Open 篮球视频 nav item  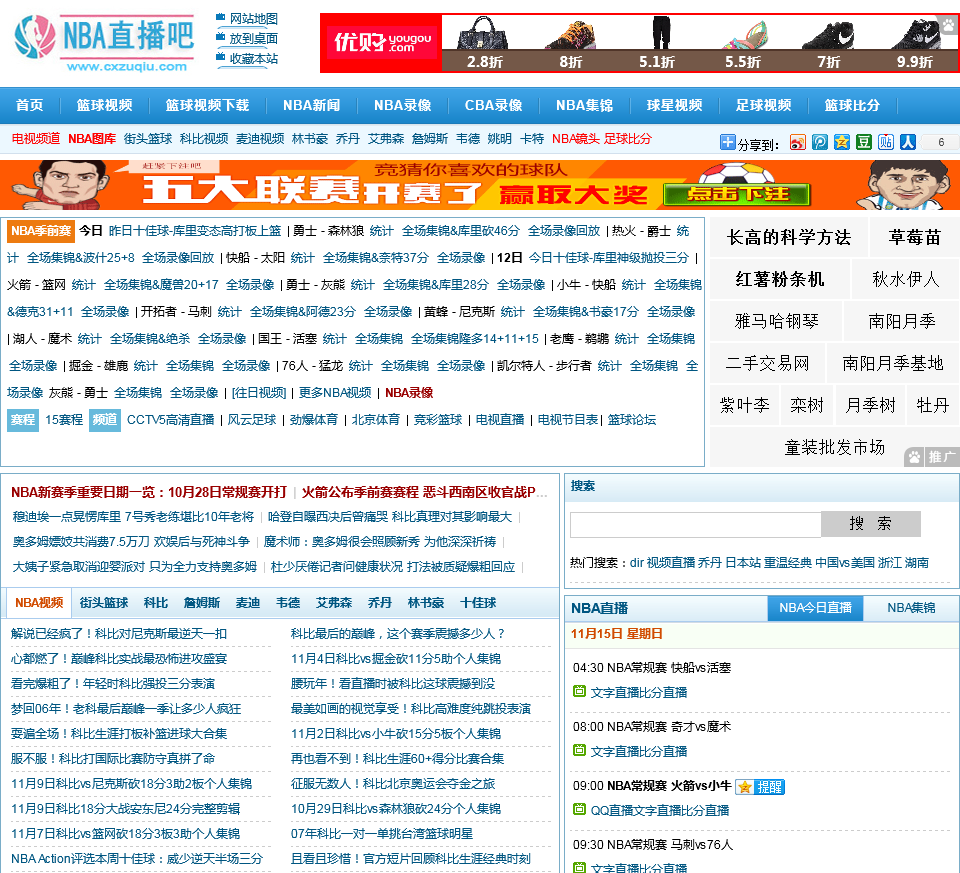(x=104, y=105)
